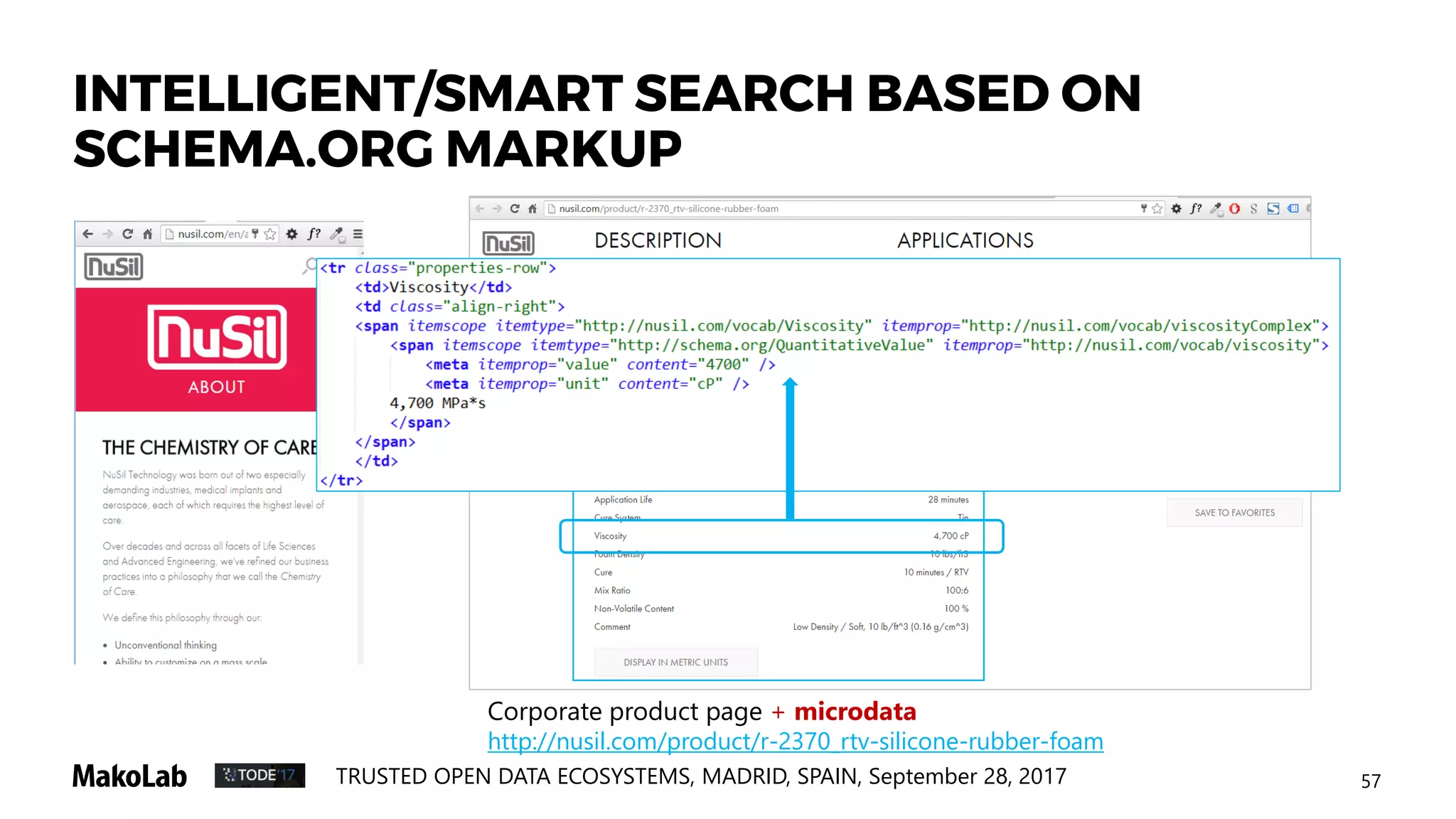This screenshot has height=819, width=1456.
Task: Click the 'Application Life' property label
Action: pos(623,500)
